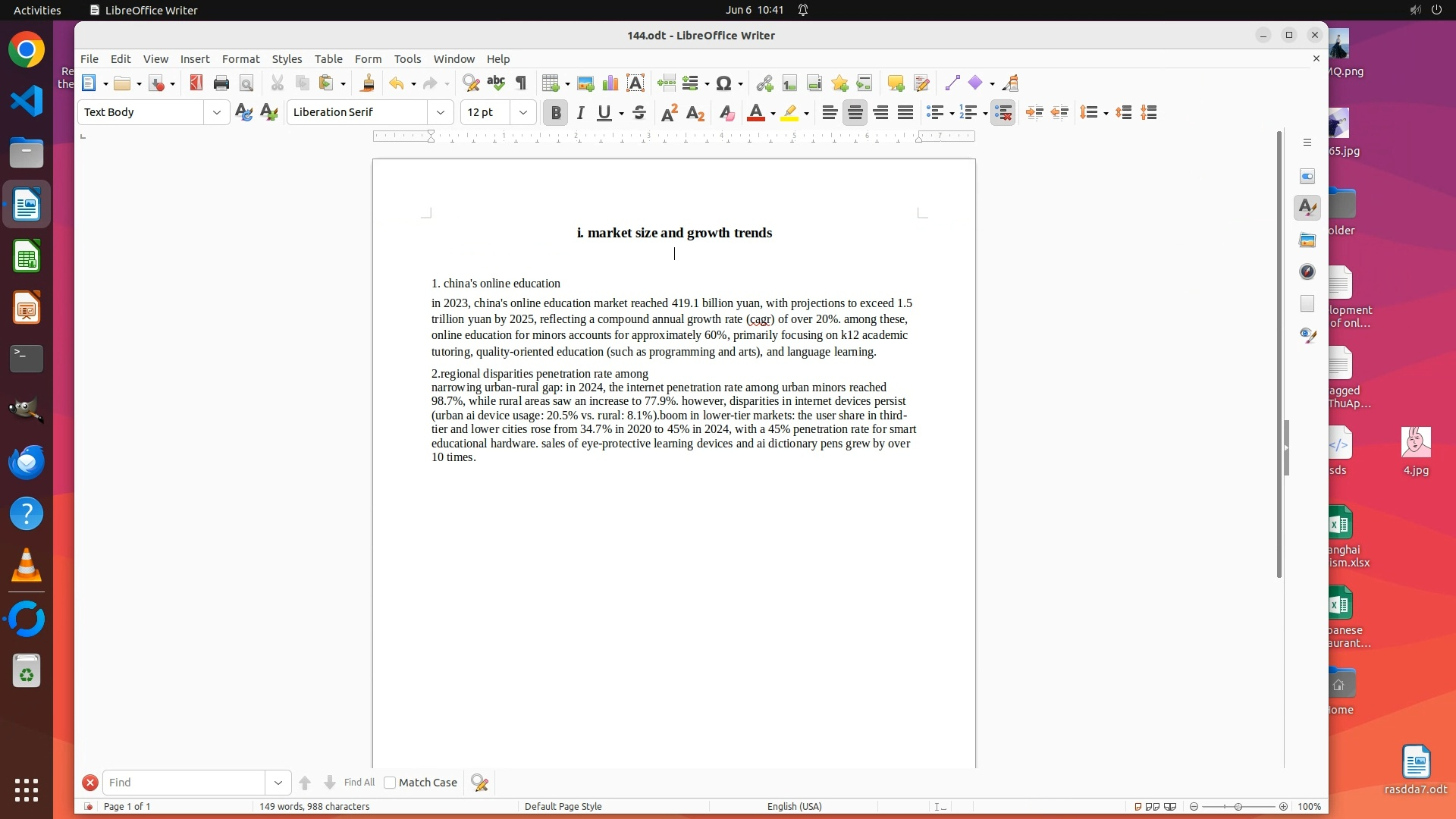1456x819 pixels.
Task: Click the Insert Comment icon
Action: point(896,83)
